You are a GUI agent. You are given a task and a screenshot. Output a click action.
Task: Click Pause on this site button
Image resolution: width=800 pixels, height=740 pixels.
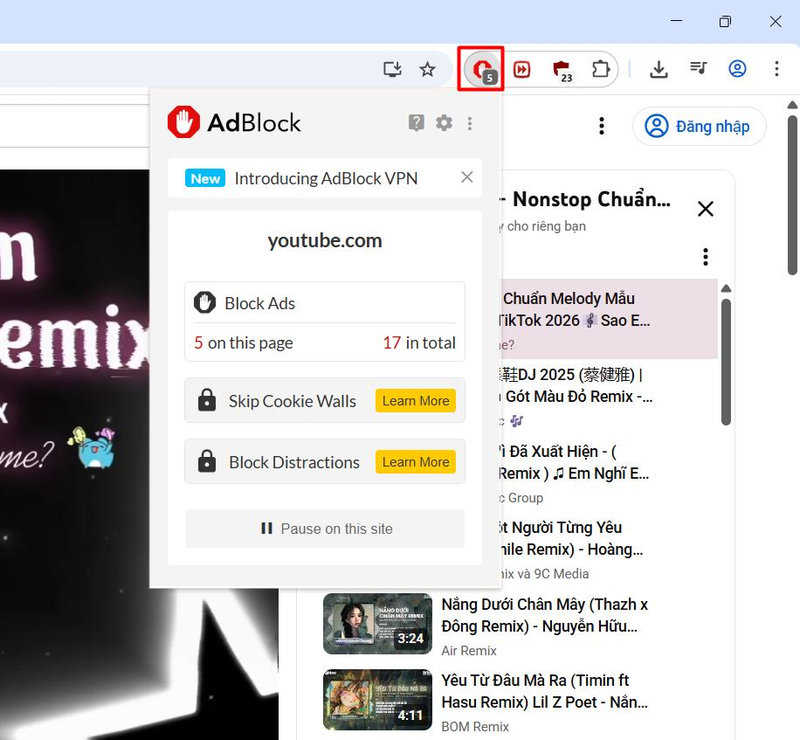coord(324,529)
